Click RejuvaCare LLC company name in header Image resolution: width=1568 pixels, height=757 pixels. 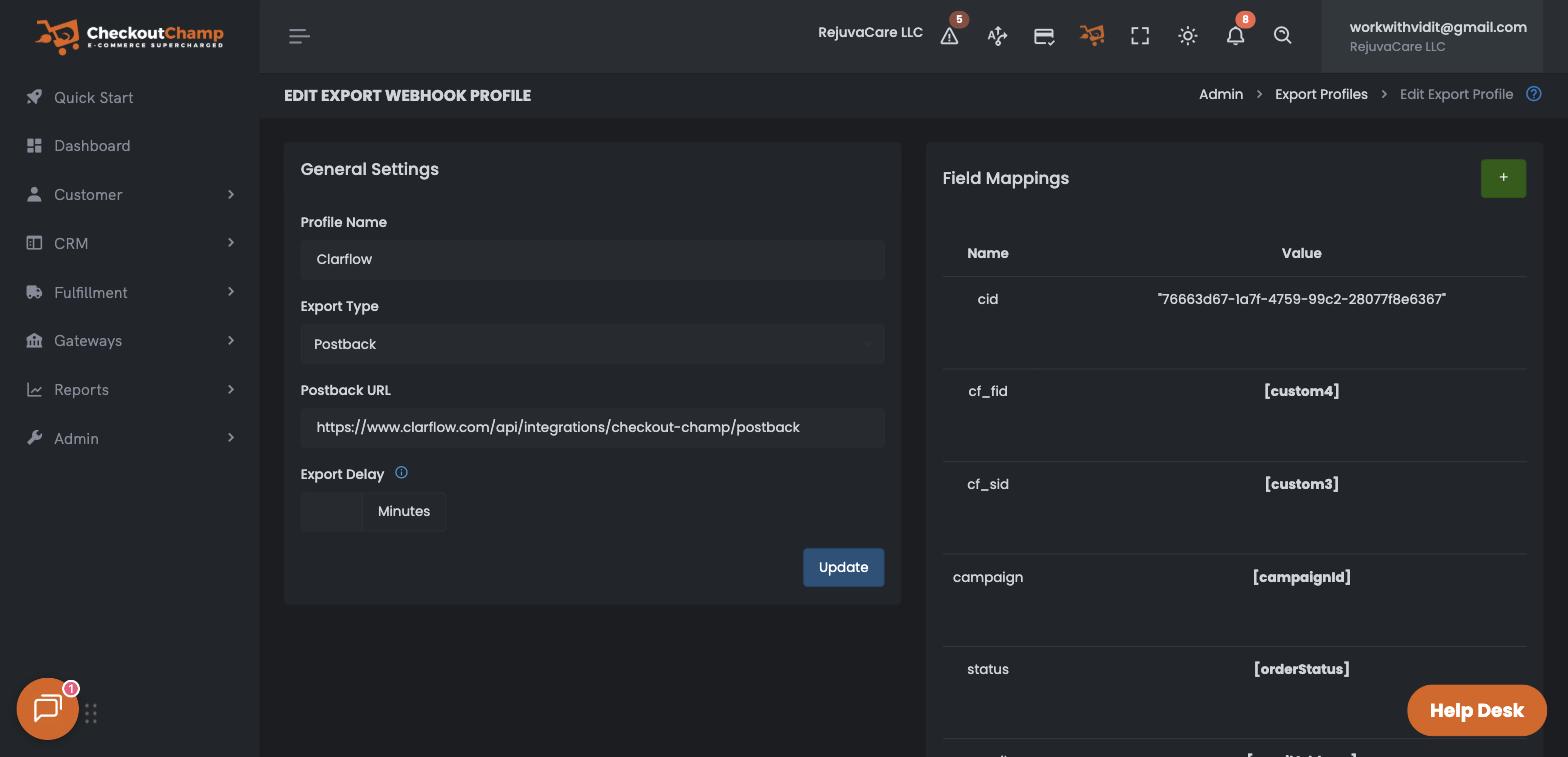[870, 32]
